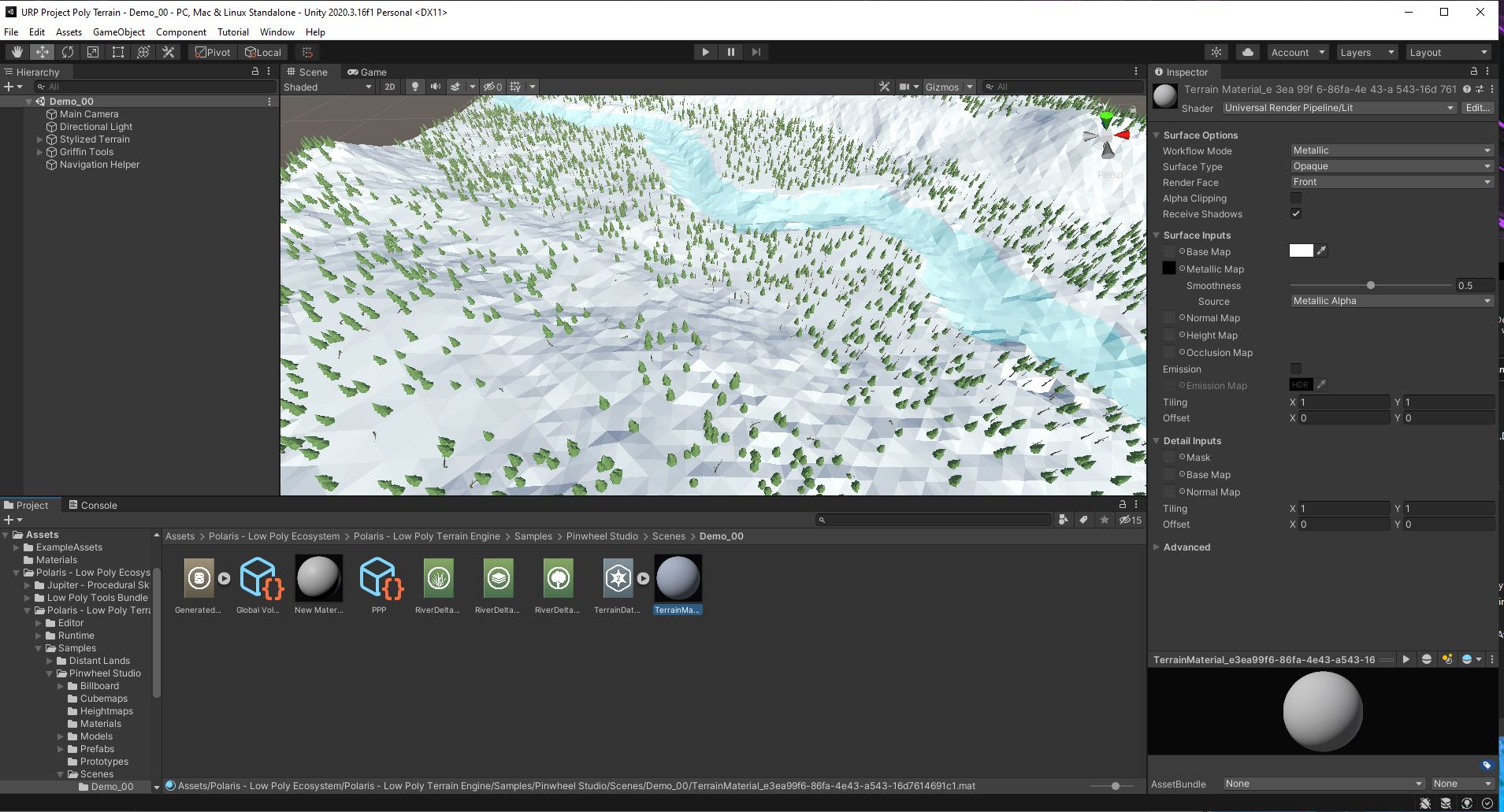
Task: Open custom editor tools icon
Action: pos(169,52)
